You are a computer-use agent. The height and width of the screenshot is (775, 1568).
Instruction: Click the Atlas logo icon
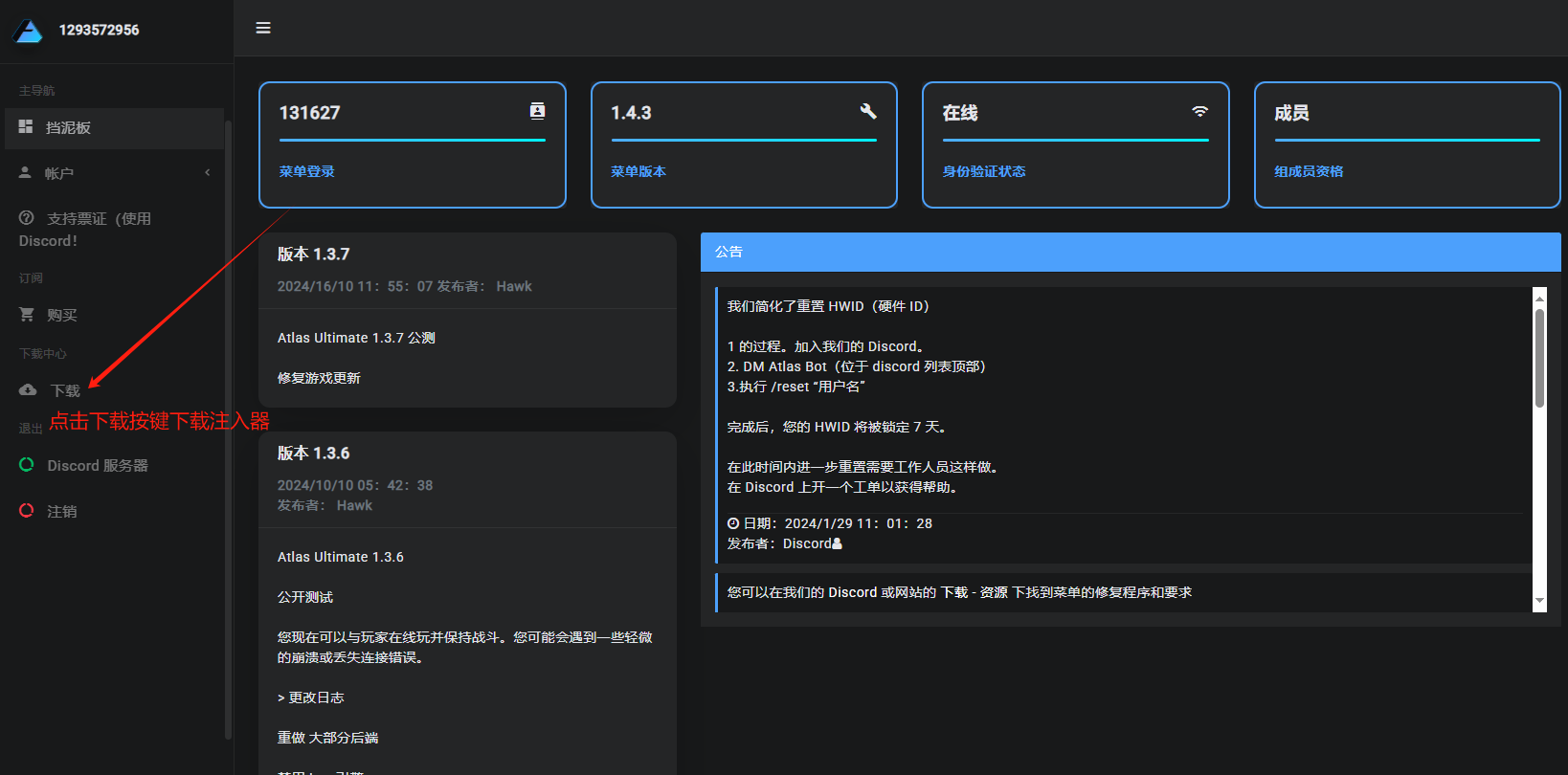point(28,31)
